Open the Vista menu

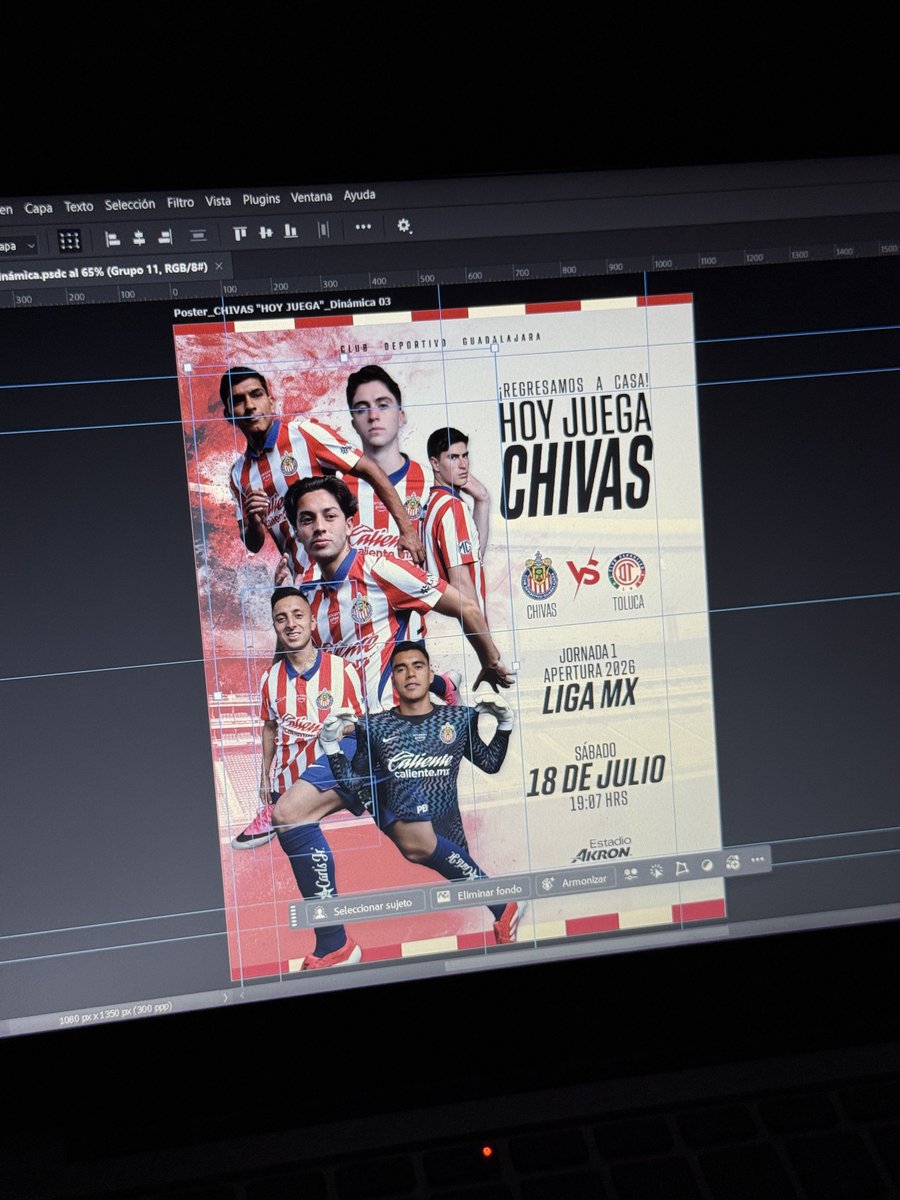(x=218, y=200)
